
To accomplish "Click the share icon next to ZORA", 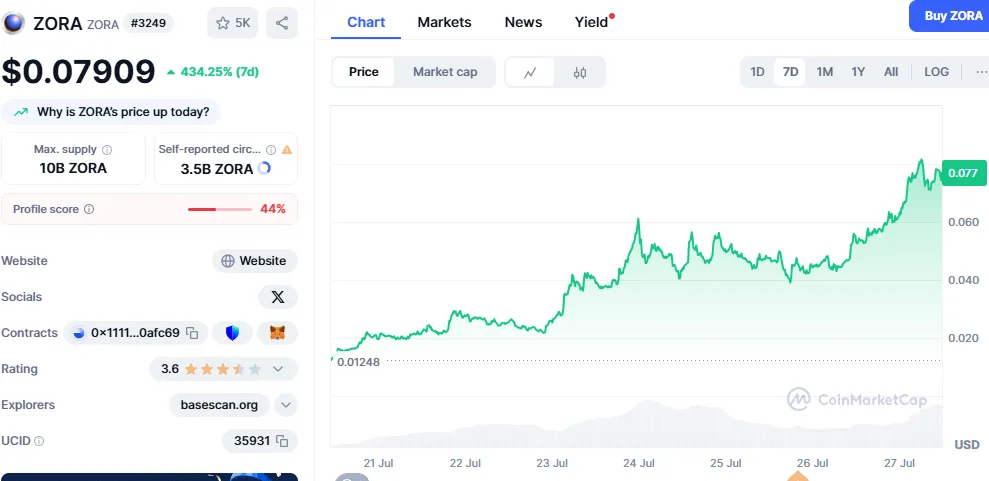I will (x=282, y=23).
